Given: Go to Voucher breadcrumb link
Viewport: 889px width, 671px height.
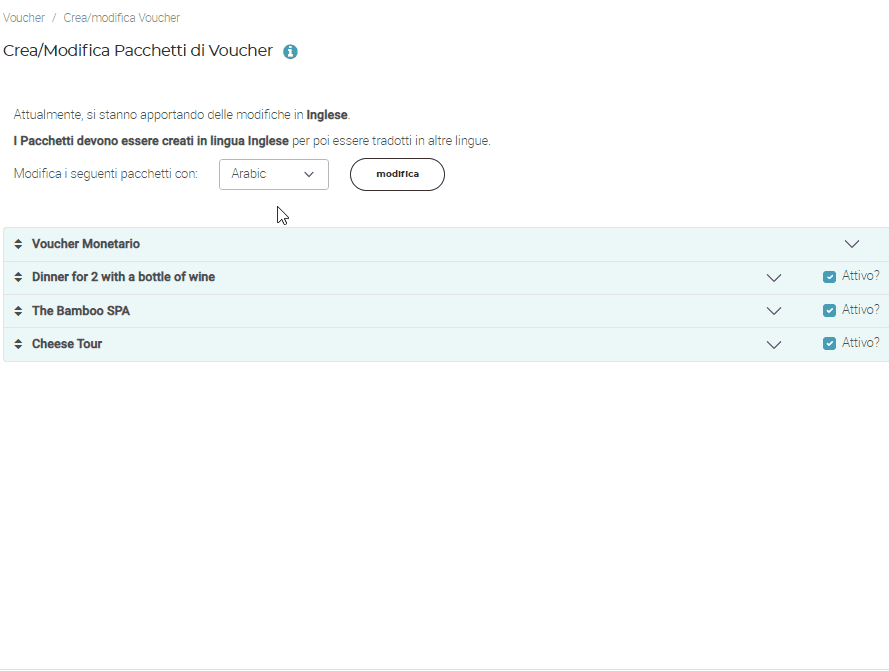Looking at the screenshot, I should [x=24, y=18].
